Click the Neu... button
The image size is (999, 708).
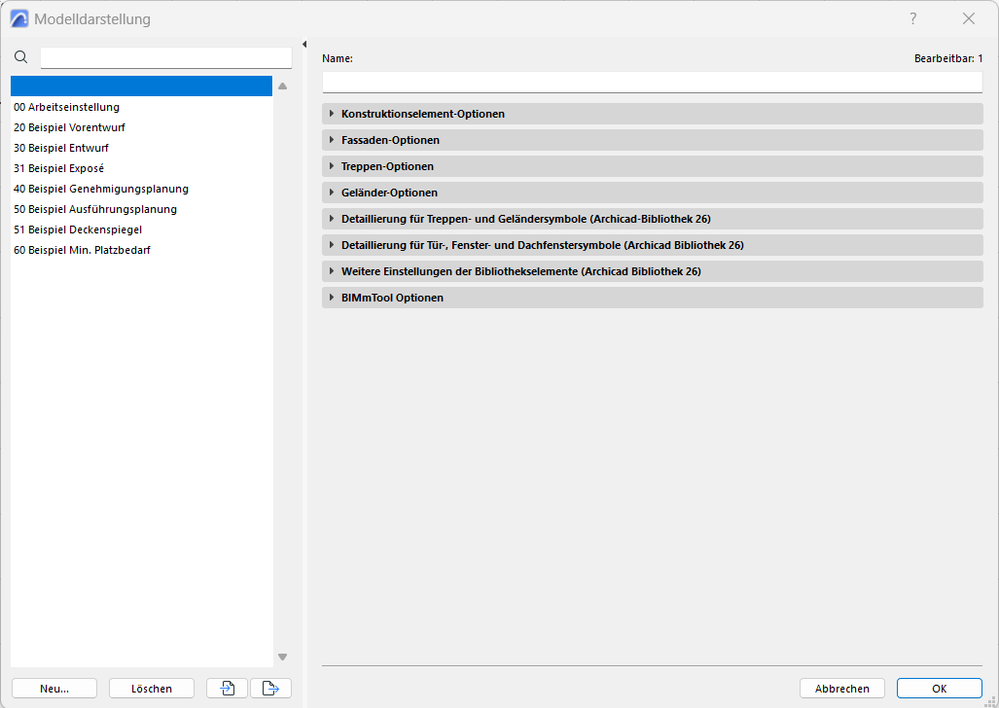click(x=54, y=688)
